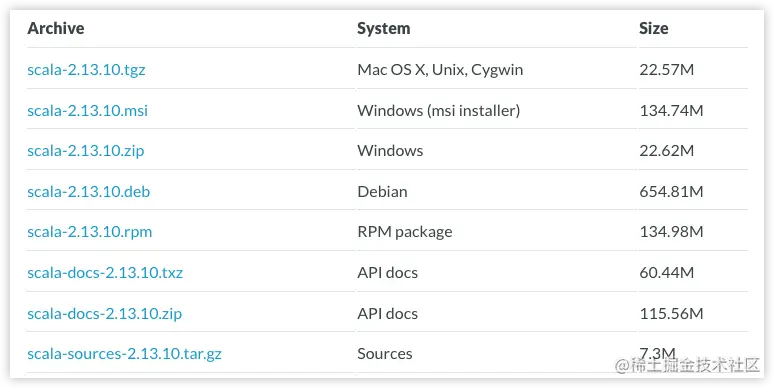Select the scala-2.13.10.rpm link

point(90,232)
